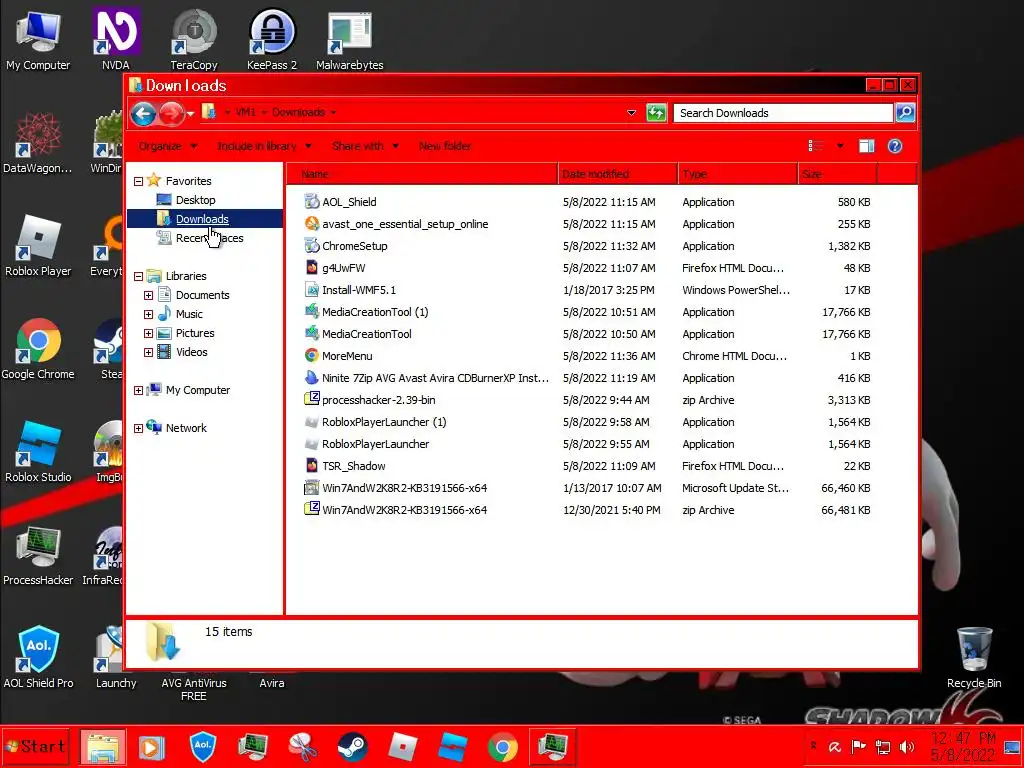Show the preview pane

pos(866,146)
